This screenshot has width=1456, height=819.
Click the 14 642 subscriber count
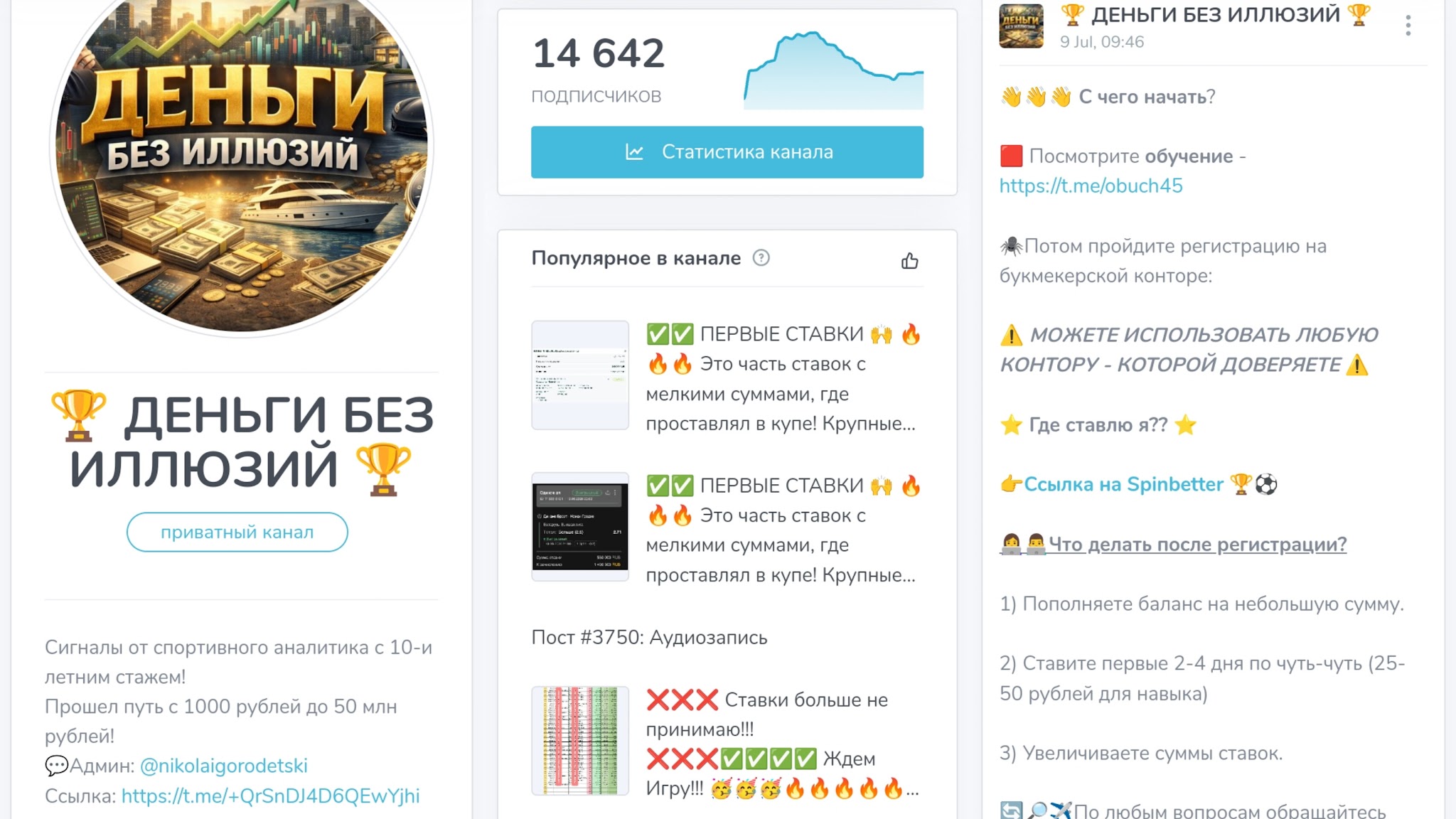(x=599, y=53)
